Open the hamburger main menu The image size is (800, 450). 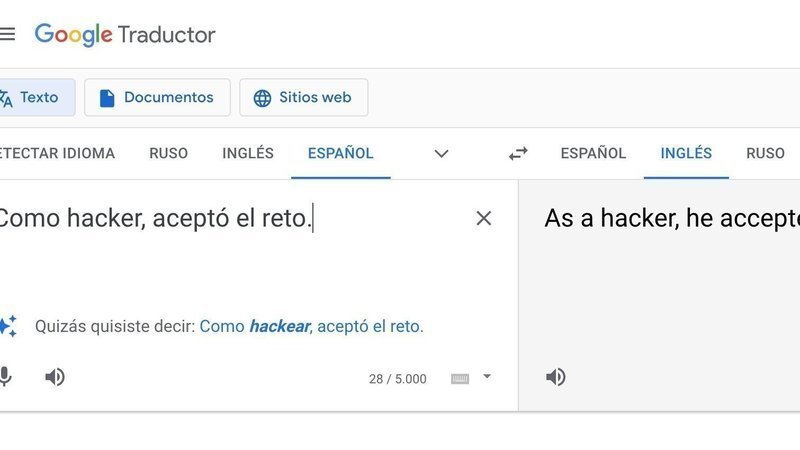pyautogui.click(x=7, y=34)
